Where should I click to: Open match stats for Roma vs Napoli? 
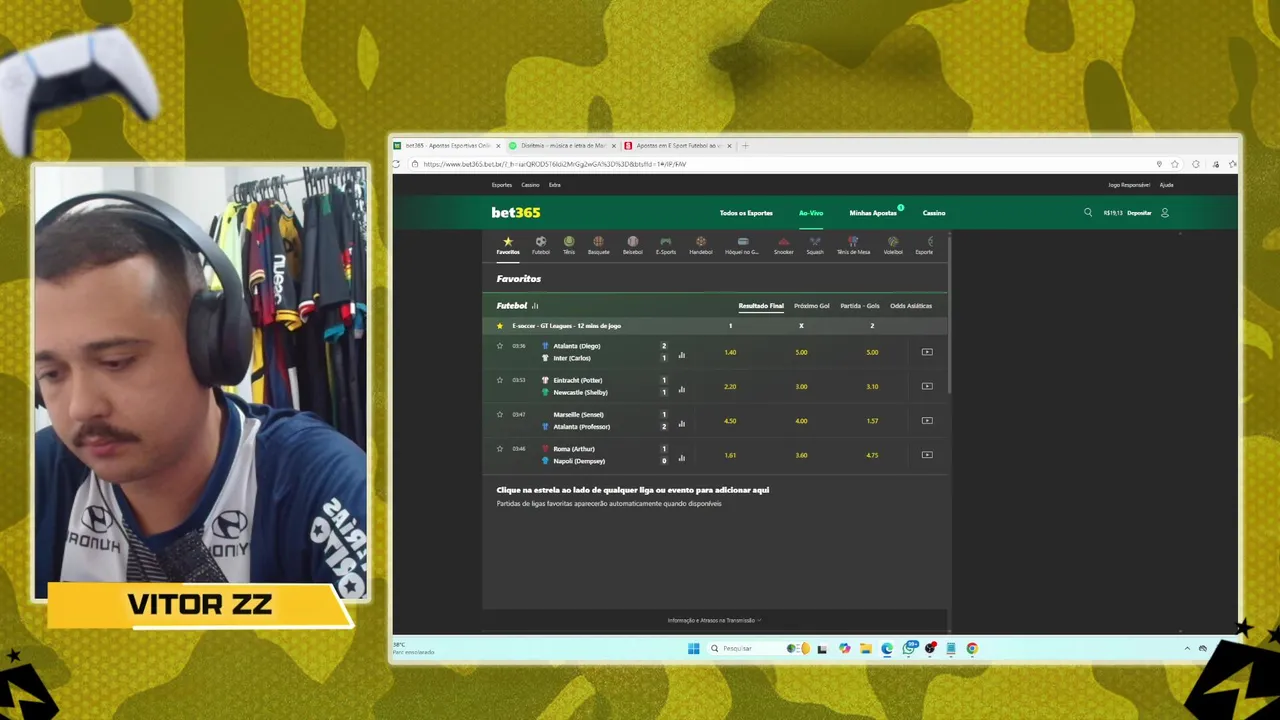[682, 458]
